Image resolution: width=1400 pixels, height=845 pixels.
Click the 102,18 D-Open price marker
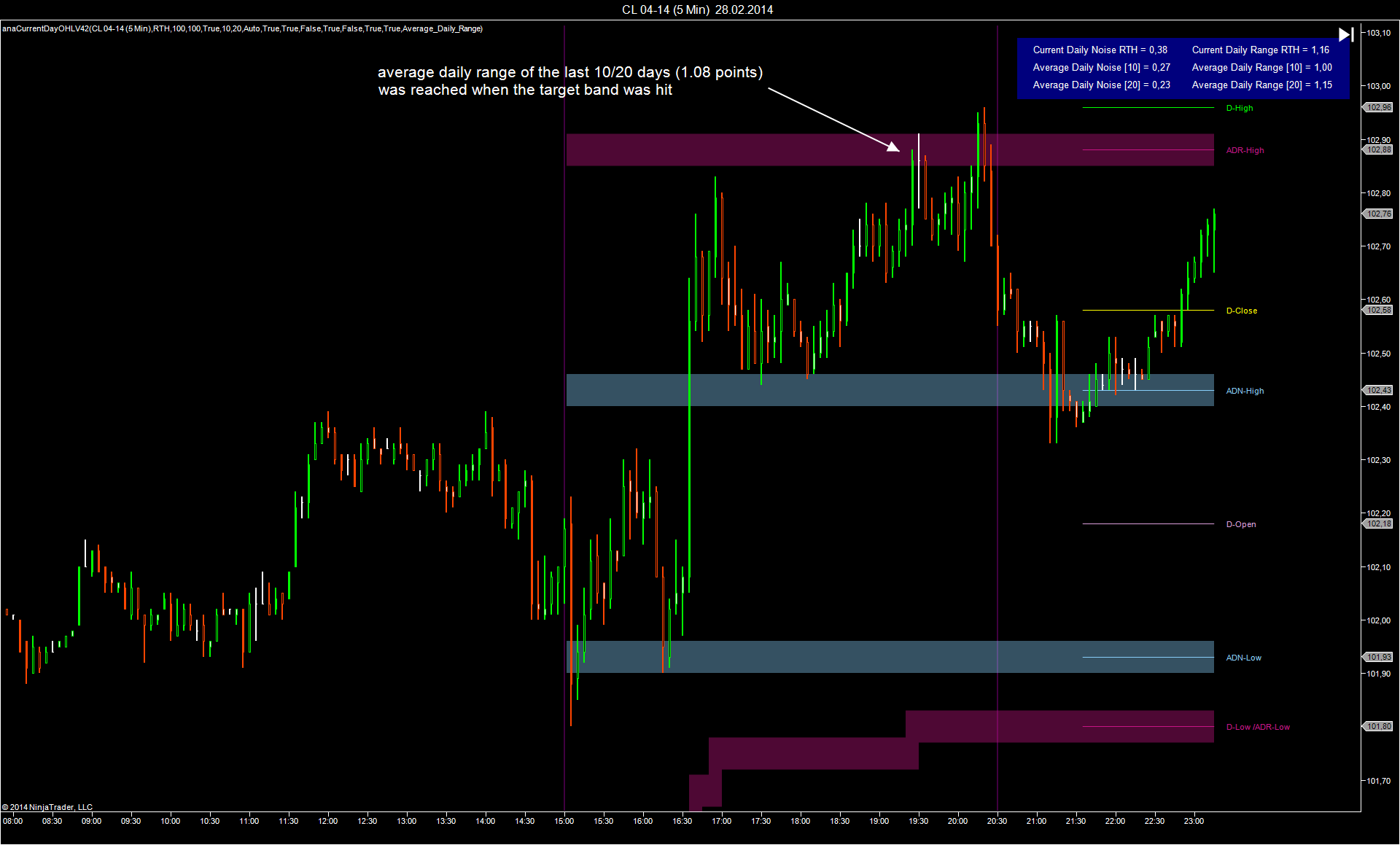tap(1378, 523)
